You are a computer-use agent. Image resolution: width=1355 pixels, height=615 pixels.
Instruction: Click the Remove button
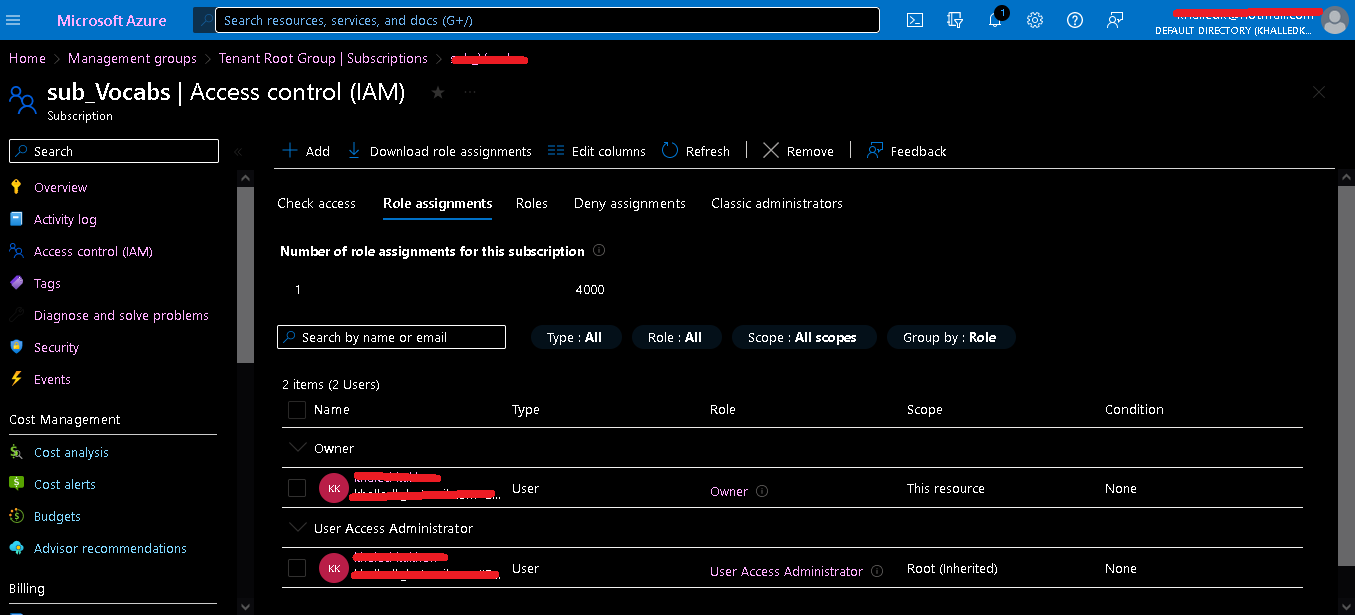(798, 151)
